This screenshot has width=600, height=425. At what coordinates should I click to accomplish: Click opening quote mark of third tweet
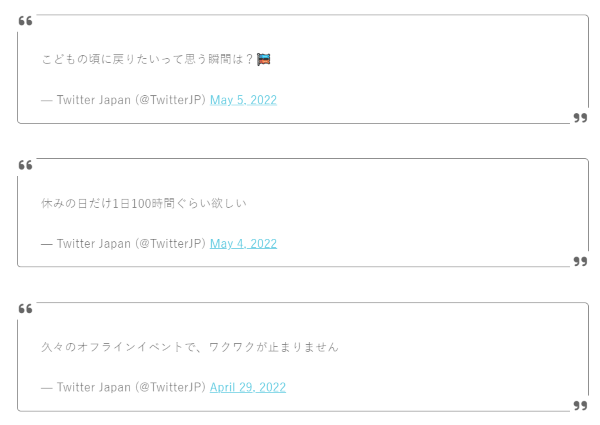[x=26, y=309]
